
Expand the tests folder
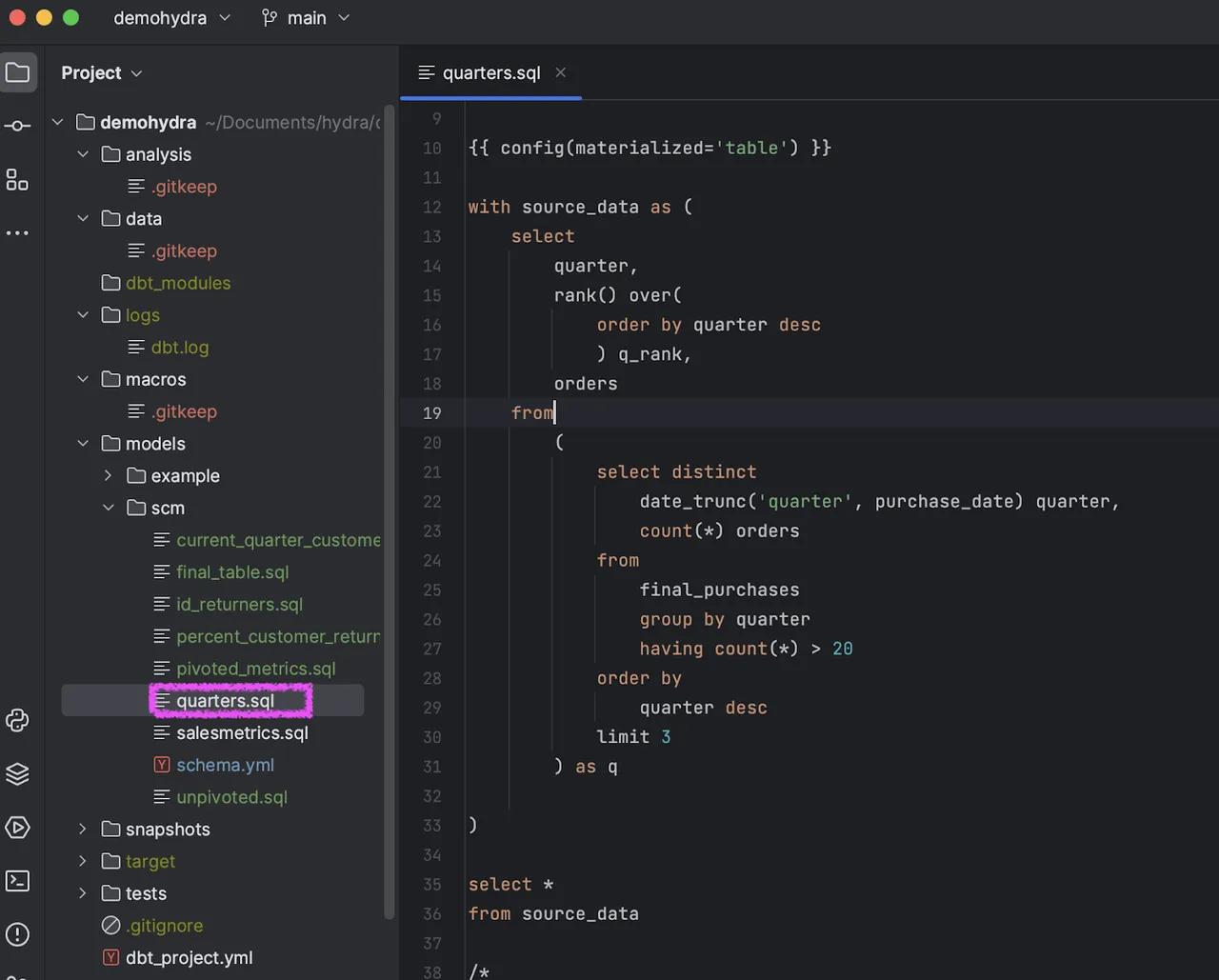point(84,893)
